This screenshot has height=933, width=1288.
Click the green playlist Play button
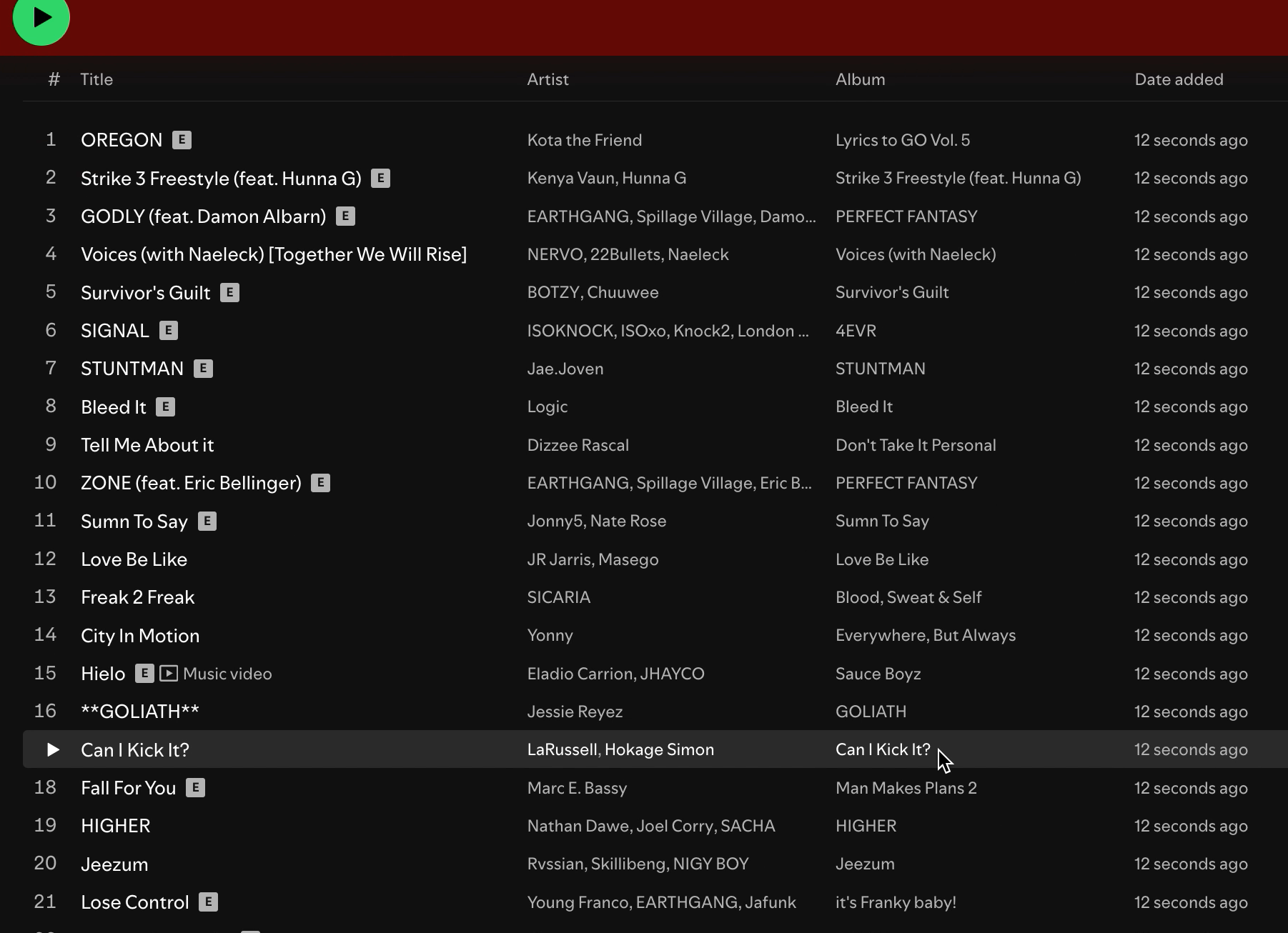point(41,17)
